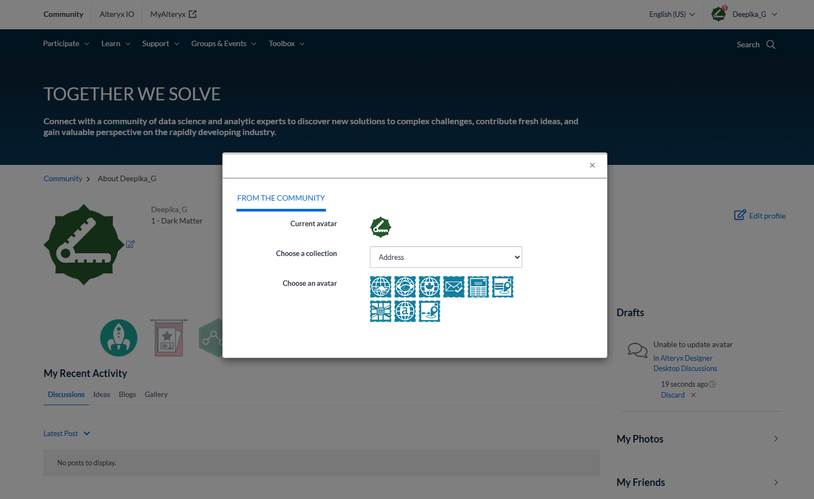Switch to the Gallery activity tab

[156, 395]
